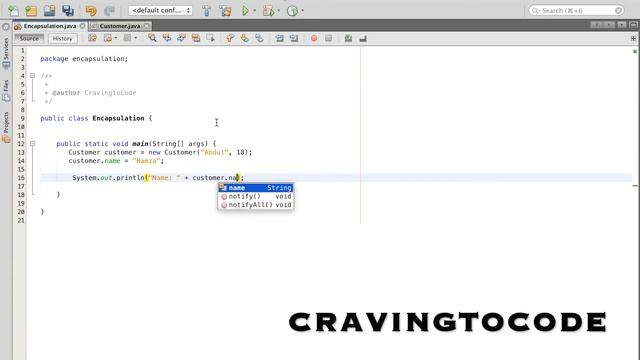Click the Stop Macro Recording icon
Screen dimensions: 640x360
[x=329, y=38]
